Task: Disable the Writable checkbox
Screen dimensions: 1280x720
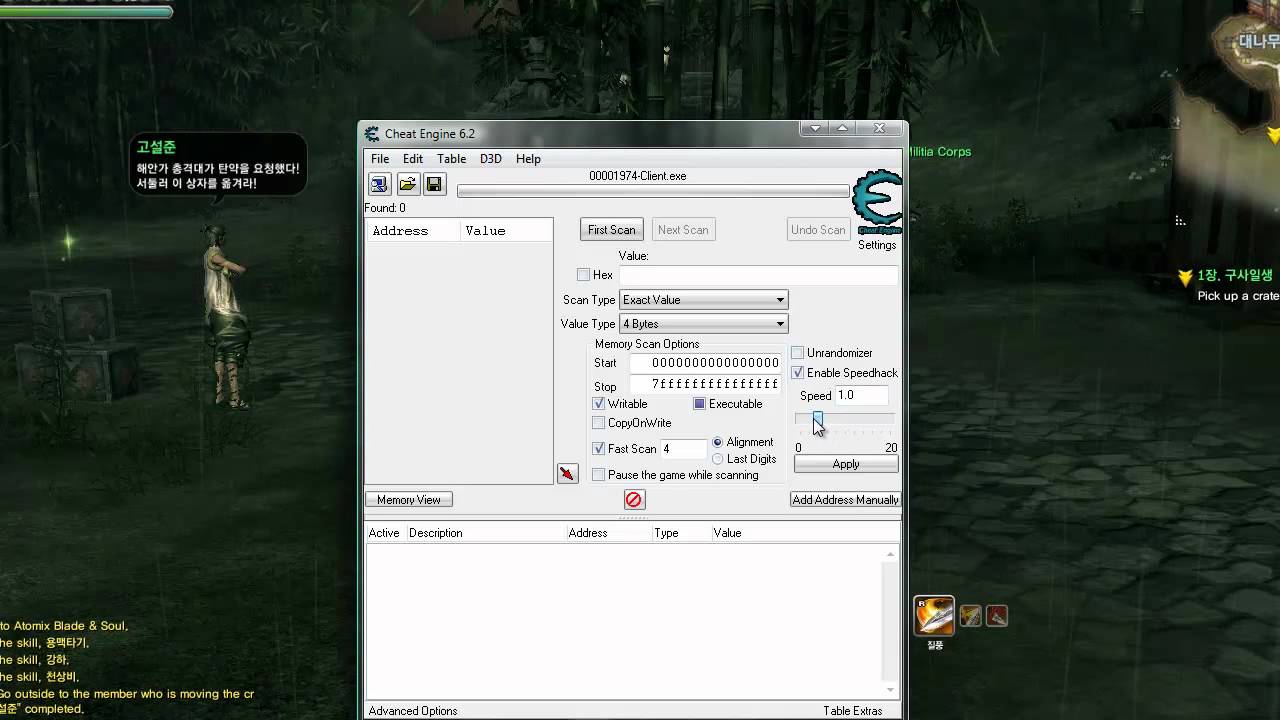Action: (599, 404)
